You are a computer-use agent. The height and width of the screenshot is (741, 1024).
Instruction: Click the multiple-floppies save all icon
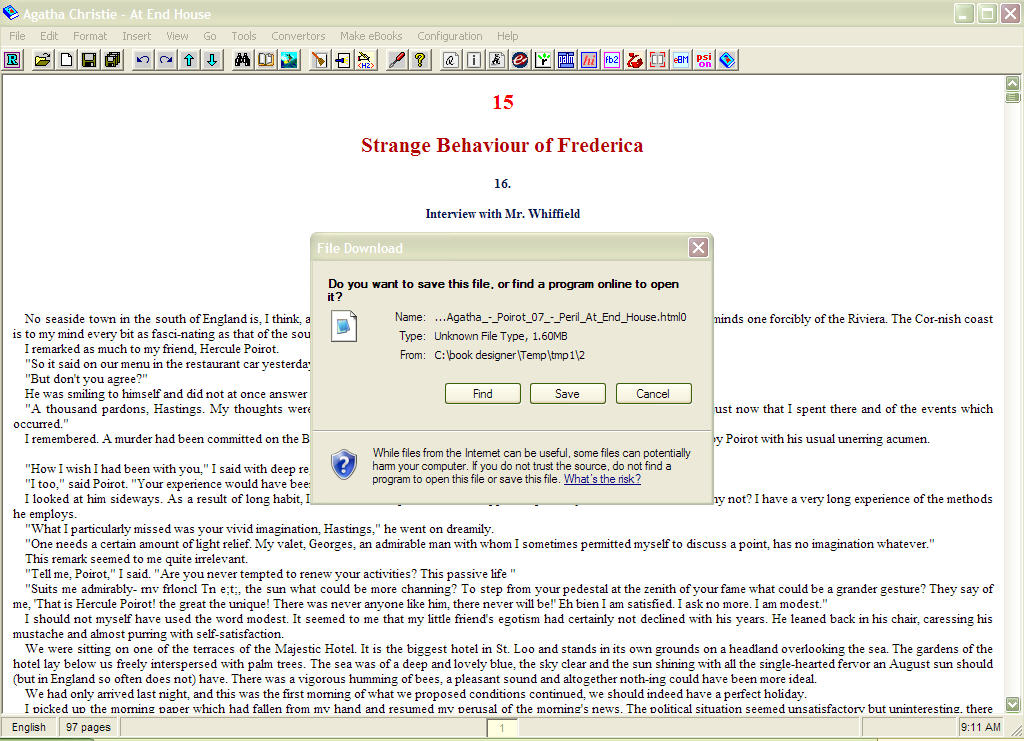(x=112, y=61)
